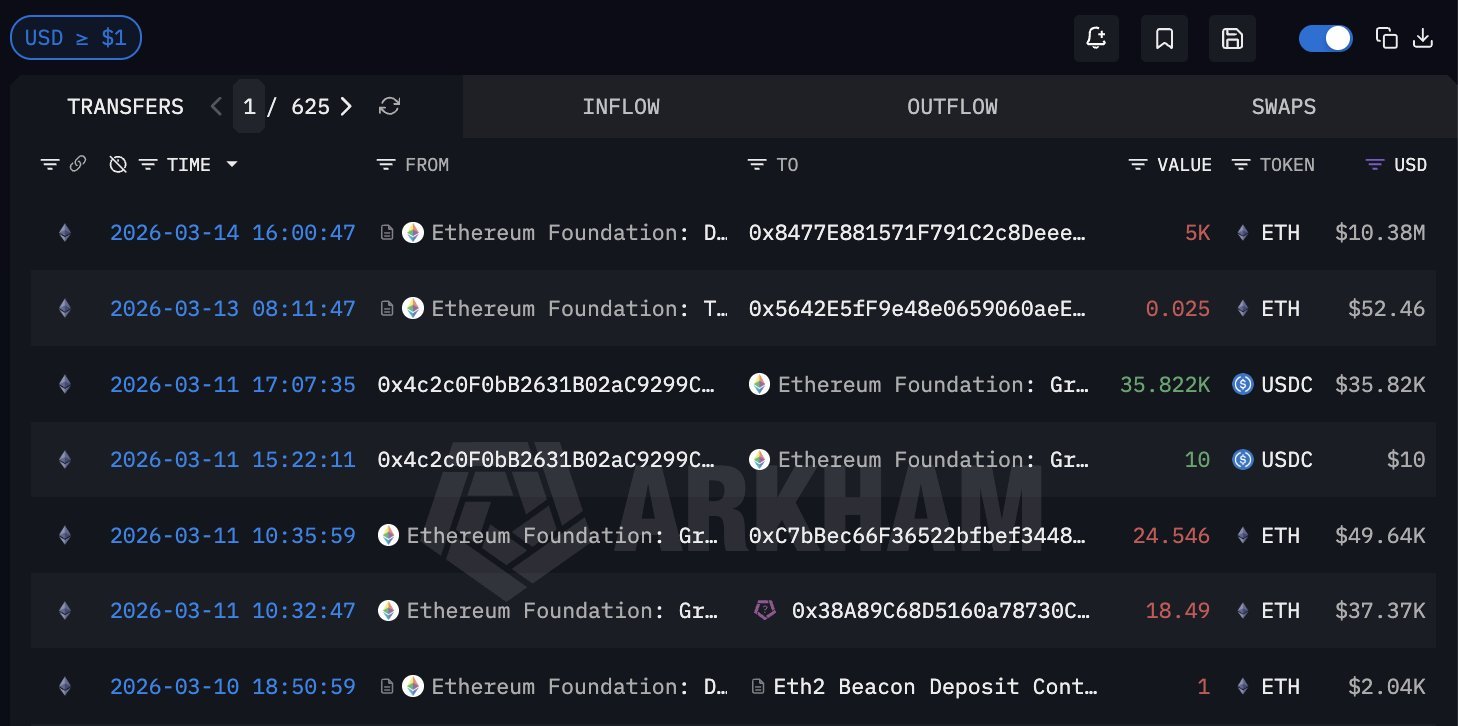Screen dimensions: 1458x726
Task: Click the crossed-out clock icon near TIME
Action: 118,164
